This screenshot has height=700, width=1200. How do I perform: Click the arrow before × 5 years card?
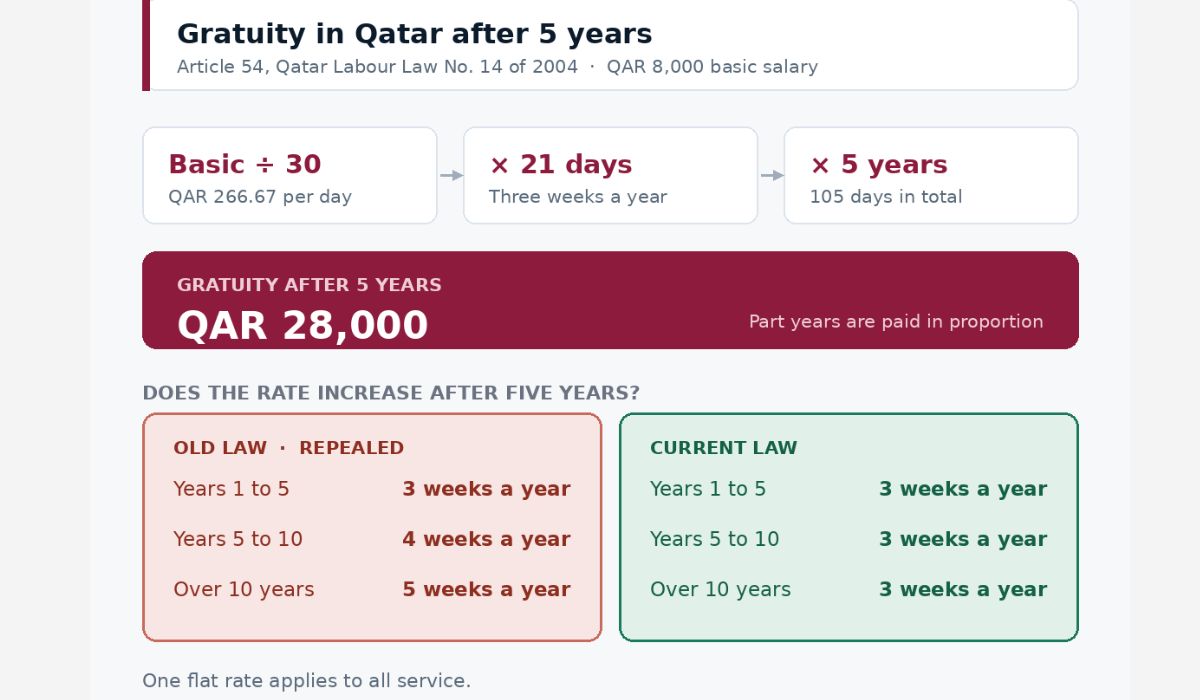[772, 175]
